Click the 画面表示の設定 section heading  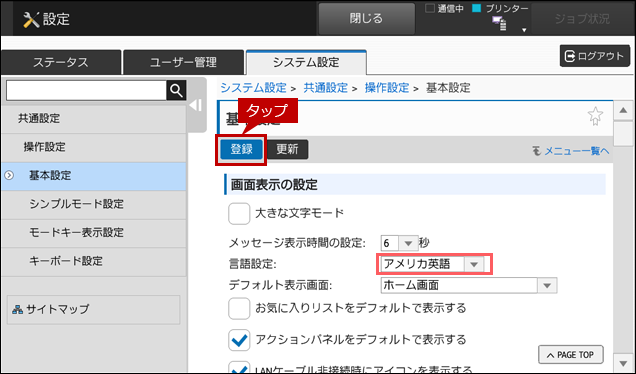point(415,185)
